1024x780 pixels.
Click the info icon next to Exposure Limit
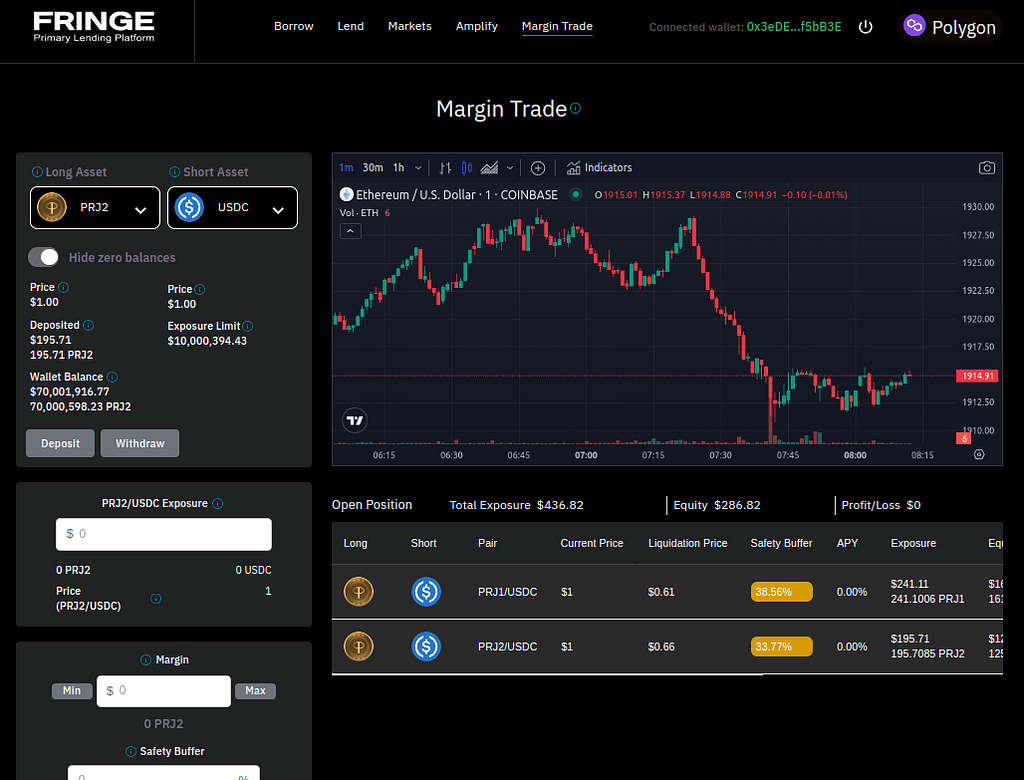point(248,326)
